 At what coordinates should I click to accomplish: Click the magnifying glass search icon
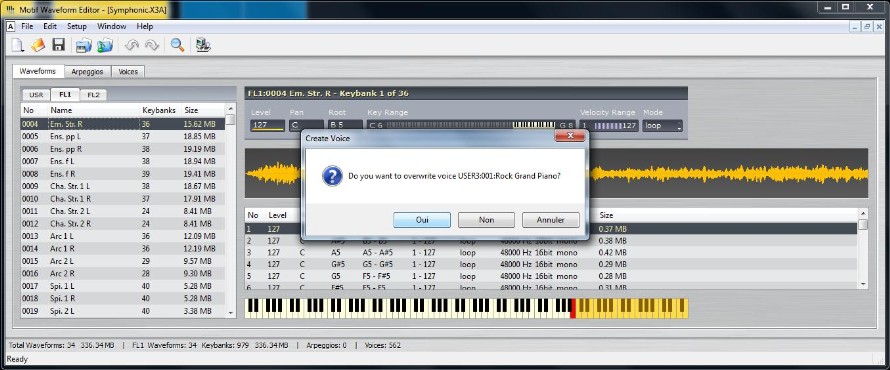[177, 45]
